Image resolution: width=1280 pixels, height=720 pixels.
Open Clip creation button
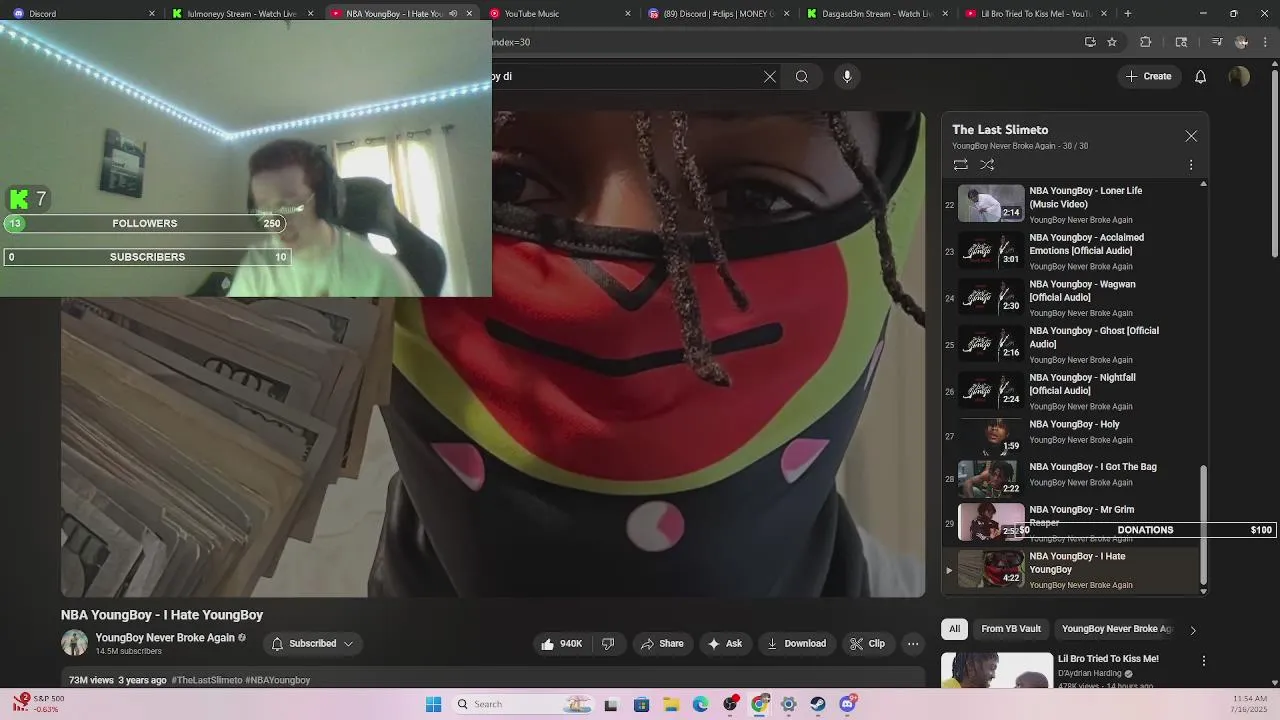pos(867,644)
